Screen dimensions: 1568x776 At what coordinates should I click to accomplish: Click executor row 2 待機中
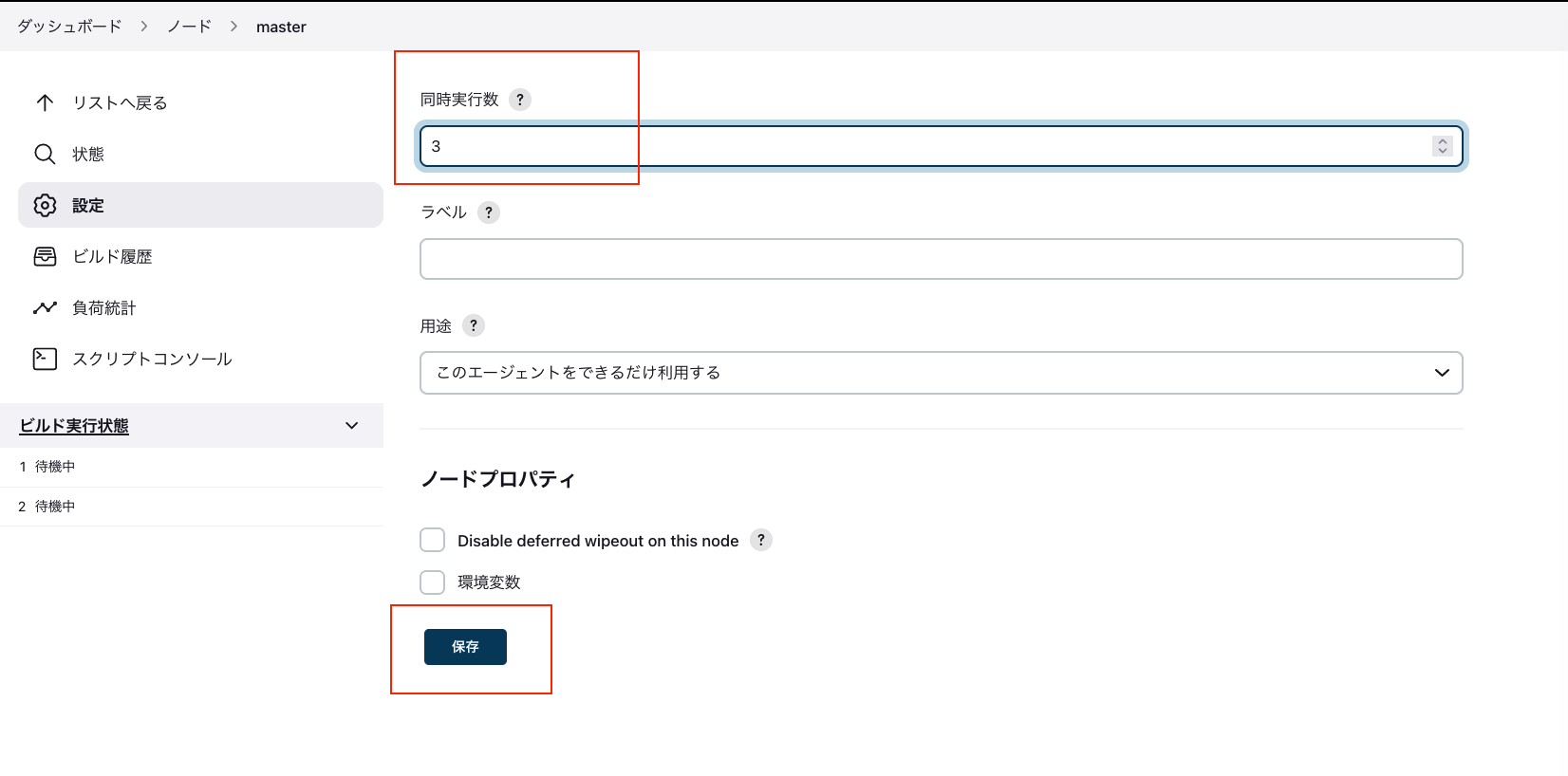[x=192, y=507]
